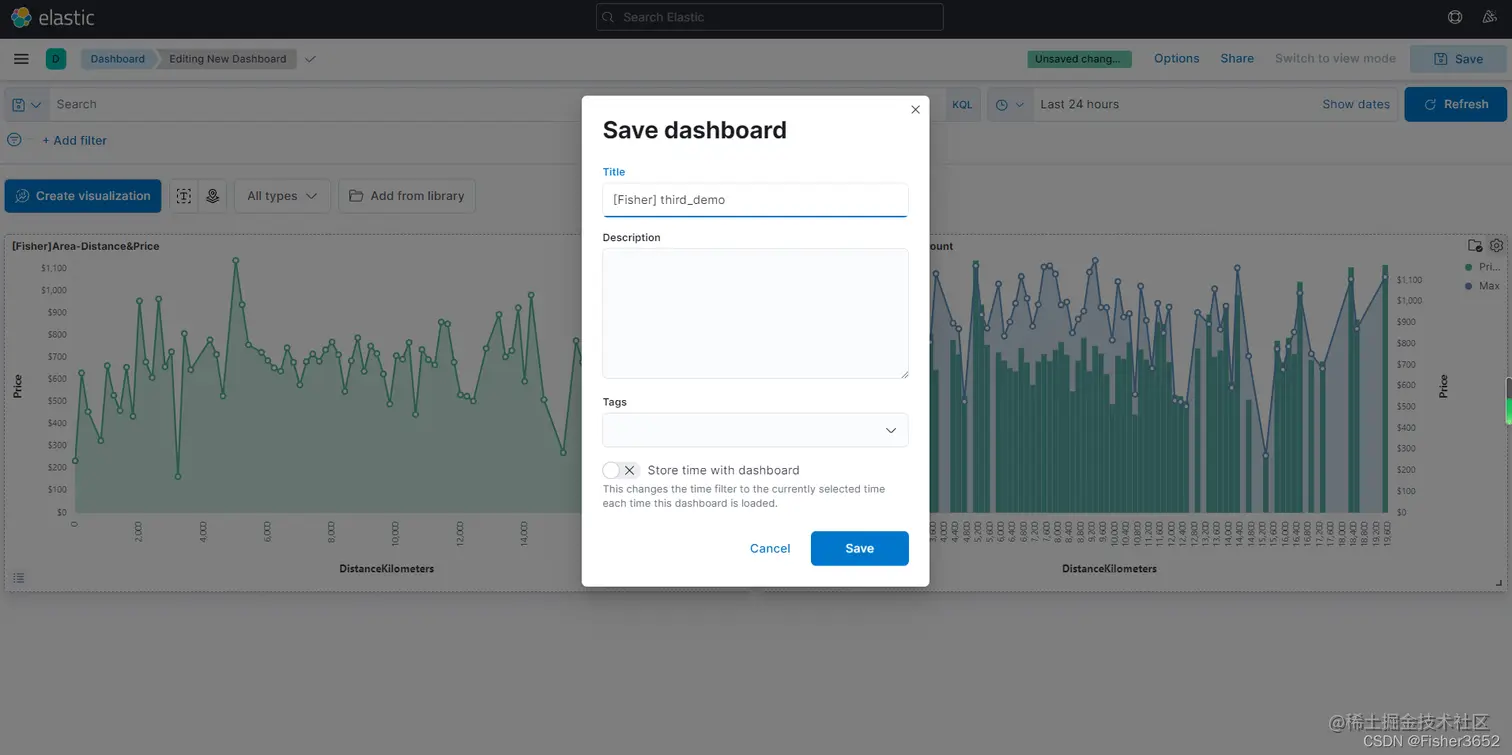Screen dimensions: 1512x755
Task: Open the Share menu
Action: (x=1237, y=59)
